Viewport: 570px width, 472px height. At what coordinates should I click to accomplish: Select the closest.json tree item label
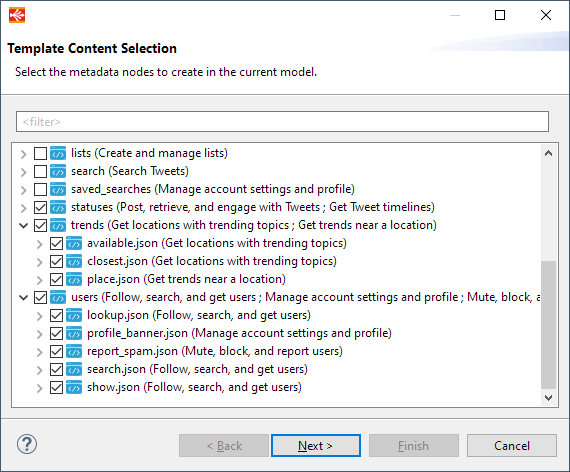(x=212, y=261)
